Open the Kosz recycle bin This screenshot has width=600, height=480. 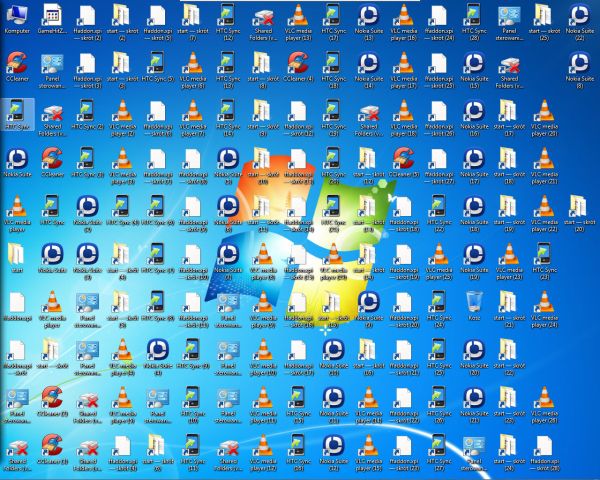pos(475,306)
